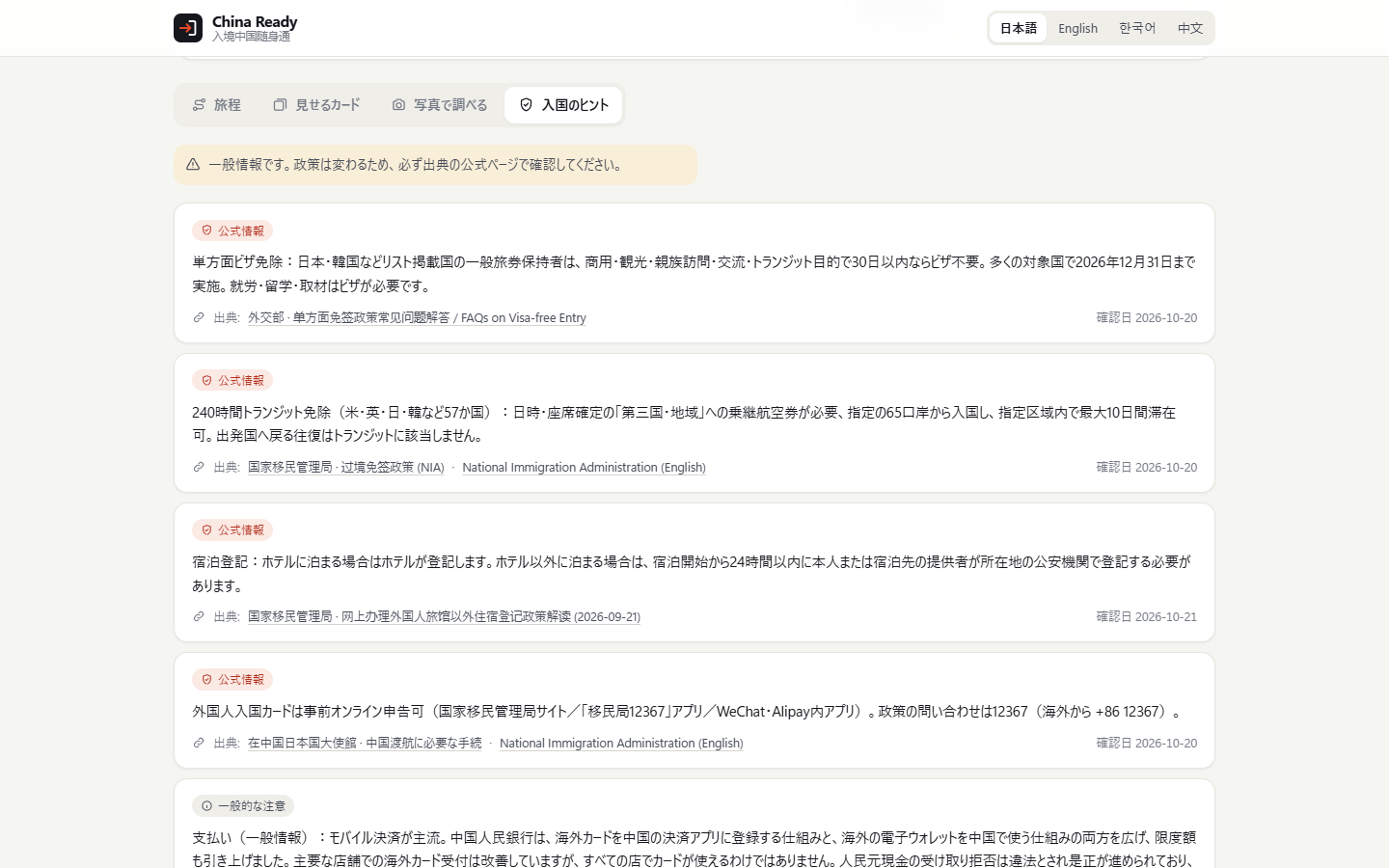
Task: Switch language to 中文
Action: tap(1190, 28)
